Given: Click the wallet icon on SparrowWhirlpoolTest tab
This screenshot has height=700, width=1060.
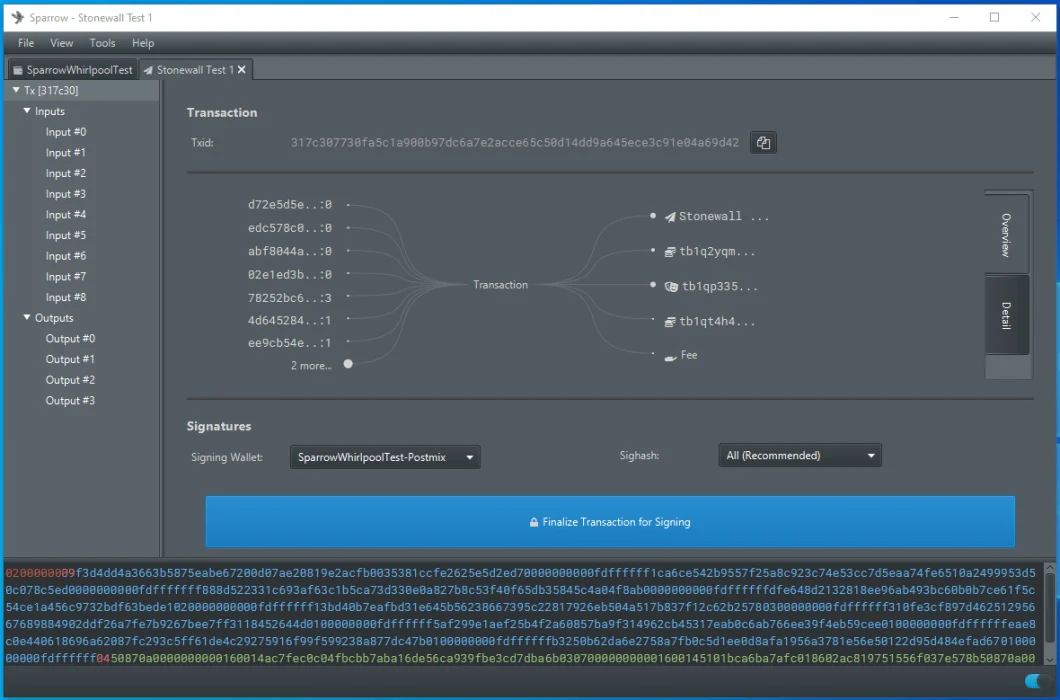Looking at the screenshot, I should pos(18,70).
